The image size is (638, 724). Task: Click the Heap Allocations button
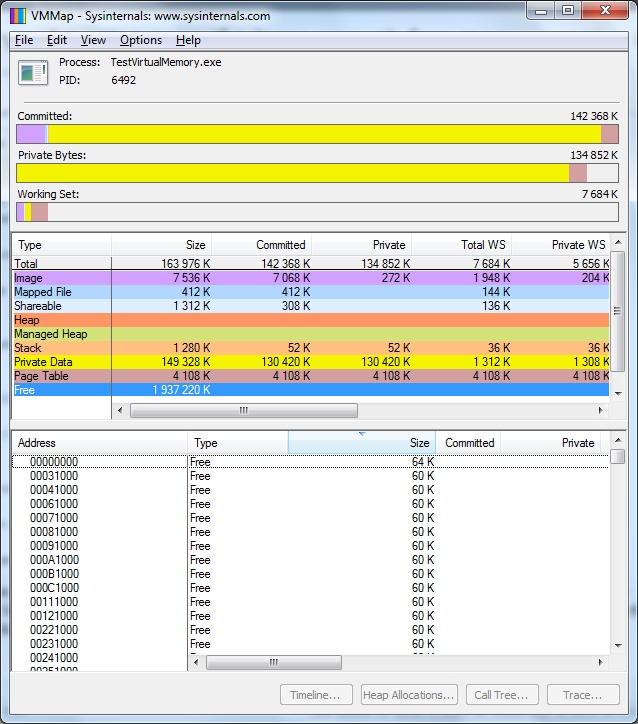[x=408, y=695]
